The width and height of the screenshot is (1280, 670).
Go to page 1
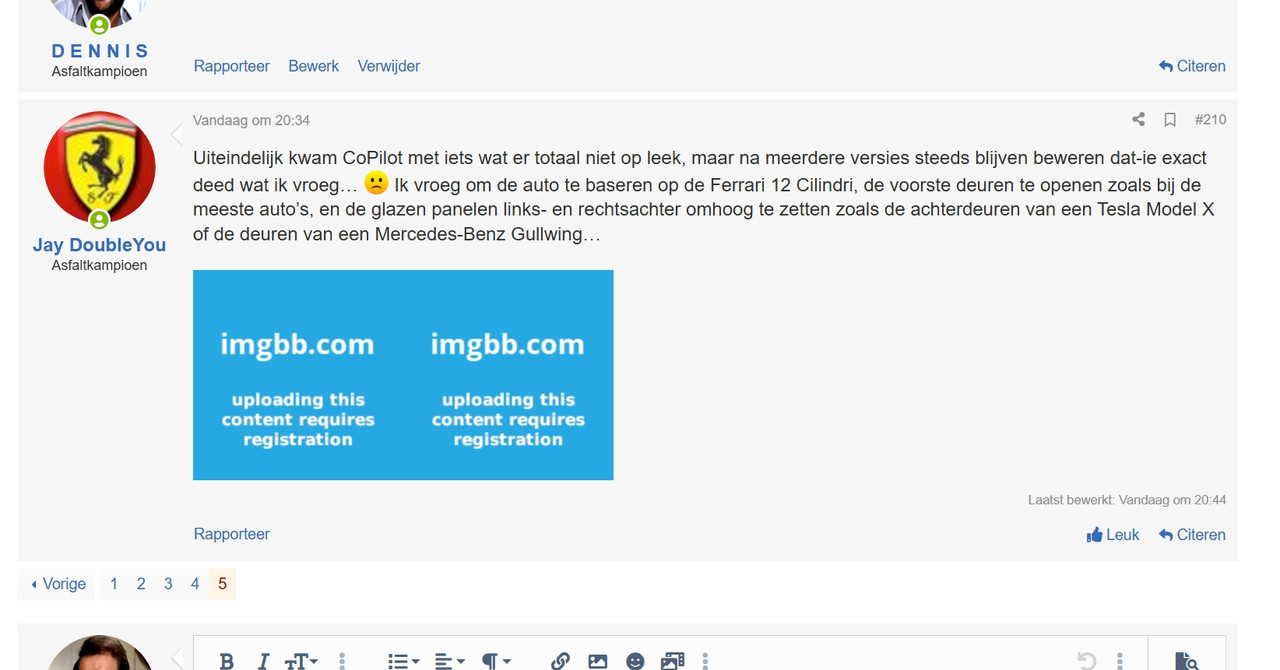point(114,584)
